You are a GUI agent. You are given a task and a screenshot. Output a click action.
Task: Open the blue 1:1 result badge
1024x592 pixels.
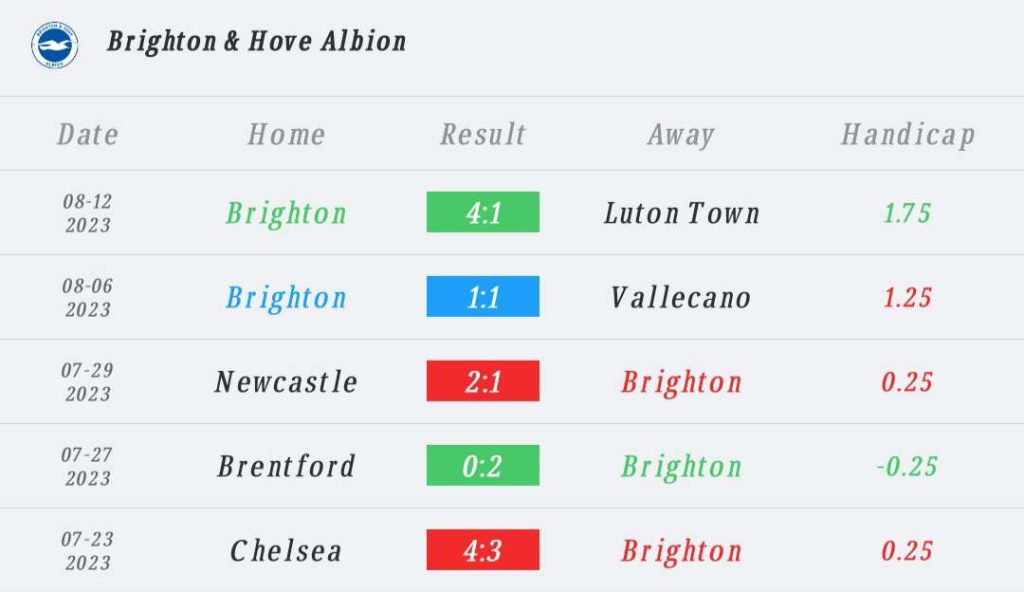pos(483,296)
